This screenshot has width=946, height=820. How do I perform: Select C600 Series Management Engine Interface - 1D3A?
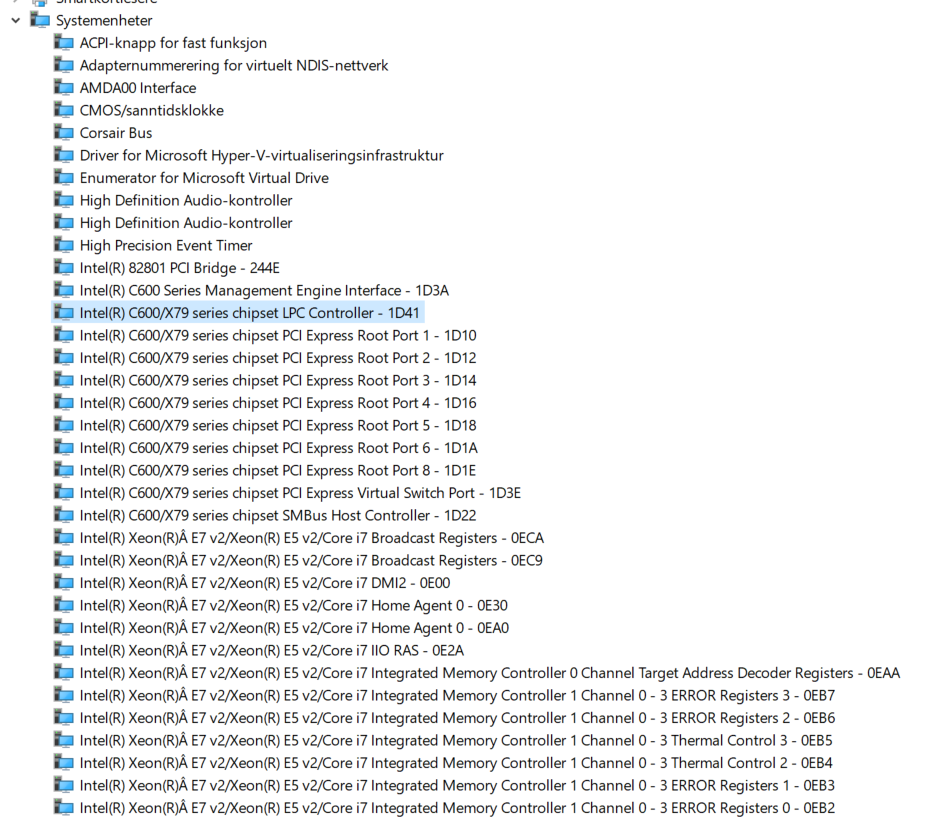264,290
